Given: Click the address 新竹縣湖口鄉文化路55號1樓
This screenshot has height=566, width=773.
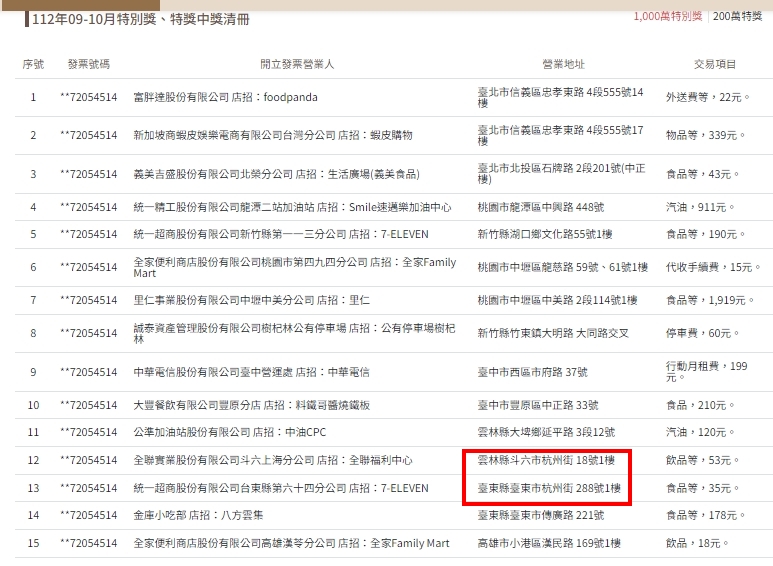Looking at the screenshot, I should point(545,234).
